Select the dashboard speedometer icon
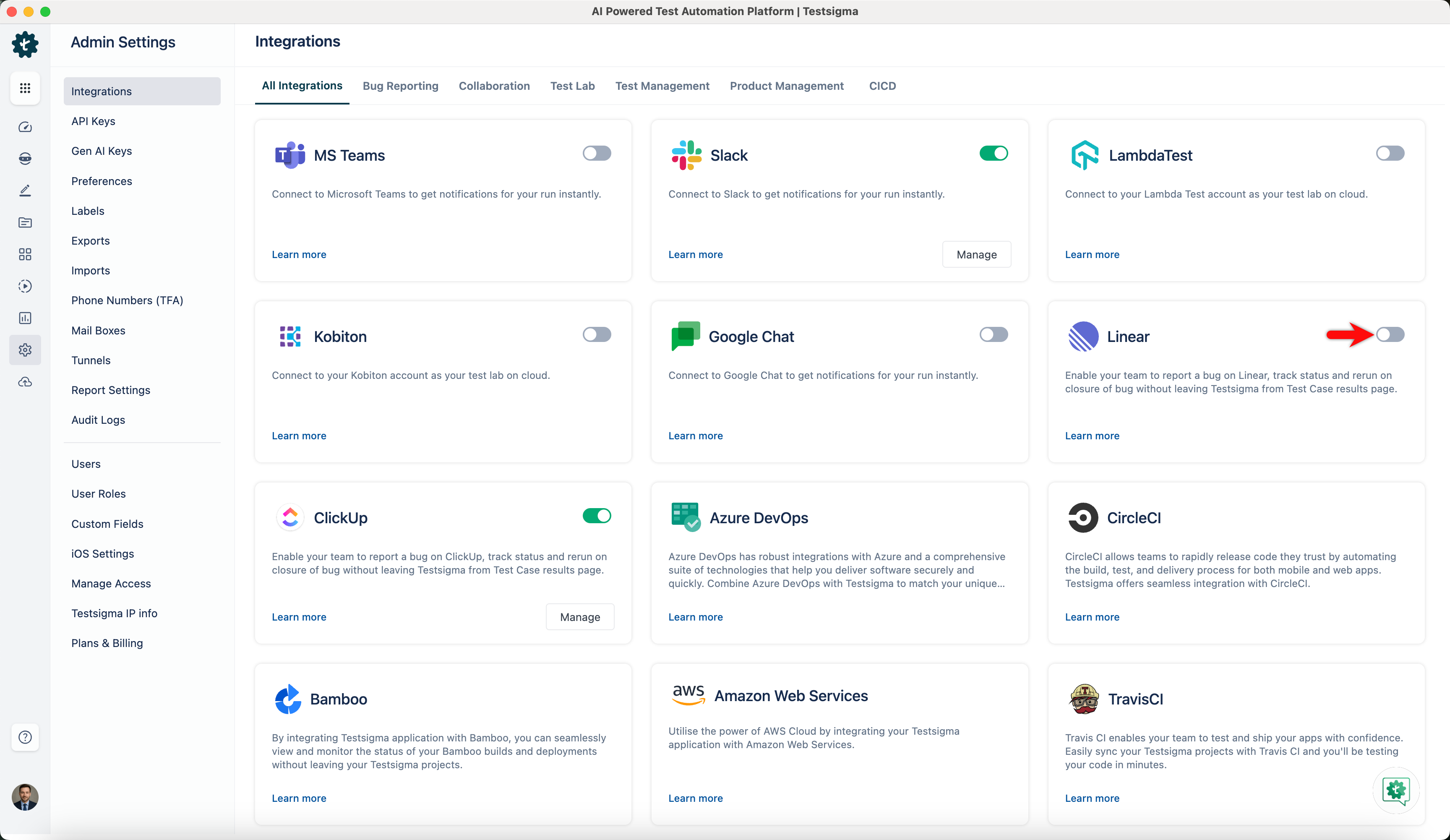The width and height of the screenshot is (1450, 840). point(25,127)
